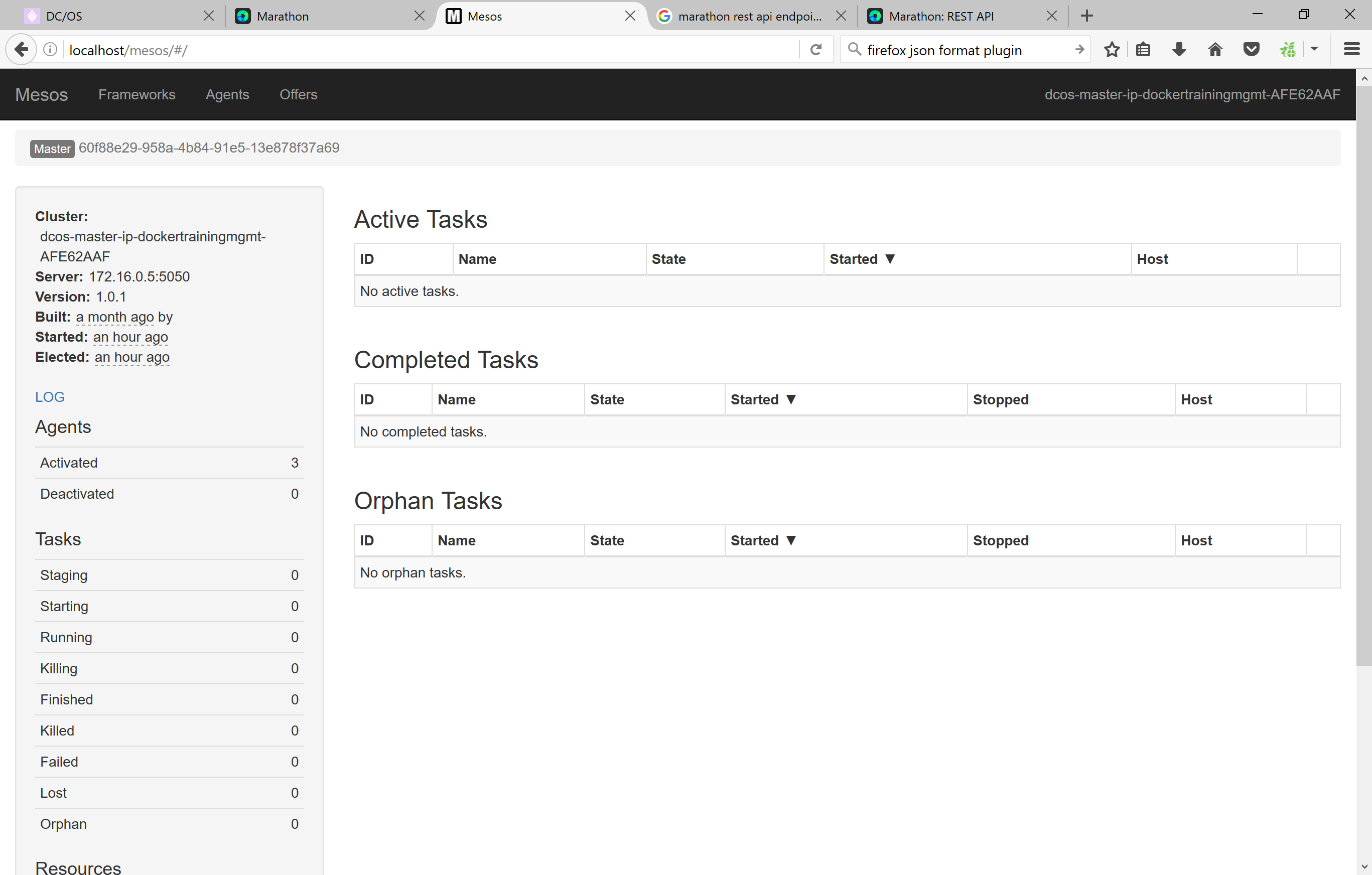Open site information icon in address bar
1372x875 pixels.
click(x=50, y=50)
